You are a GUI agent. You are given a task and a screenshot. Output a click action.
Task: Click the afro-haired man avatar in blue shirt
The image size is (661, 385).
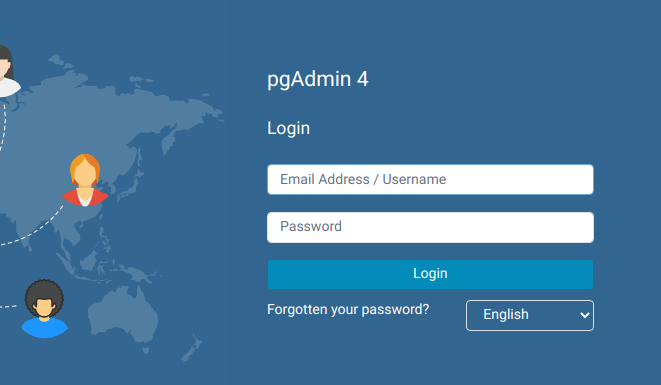(x=44, y=309)
